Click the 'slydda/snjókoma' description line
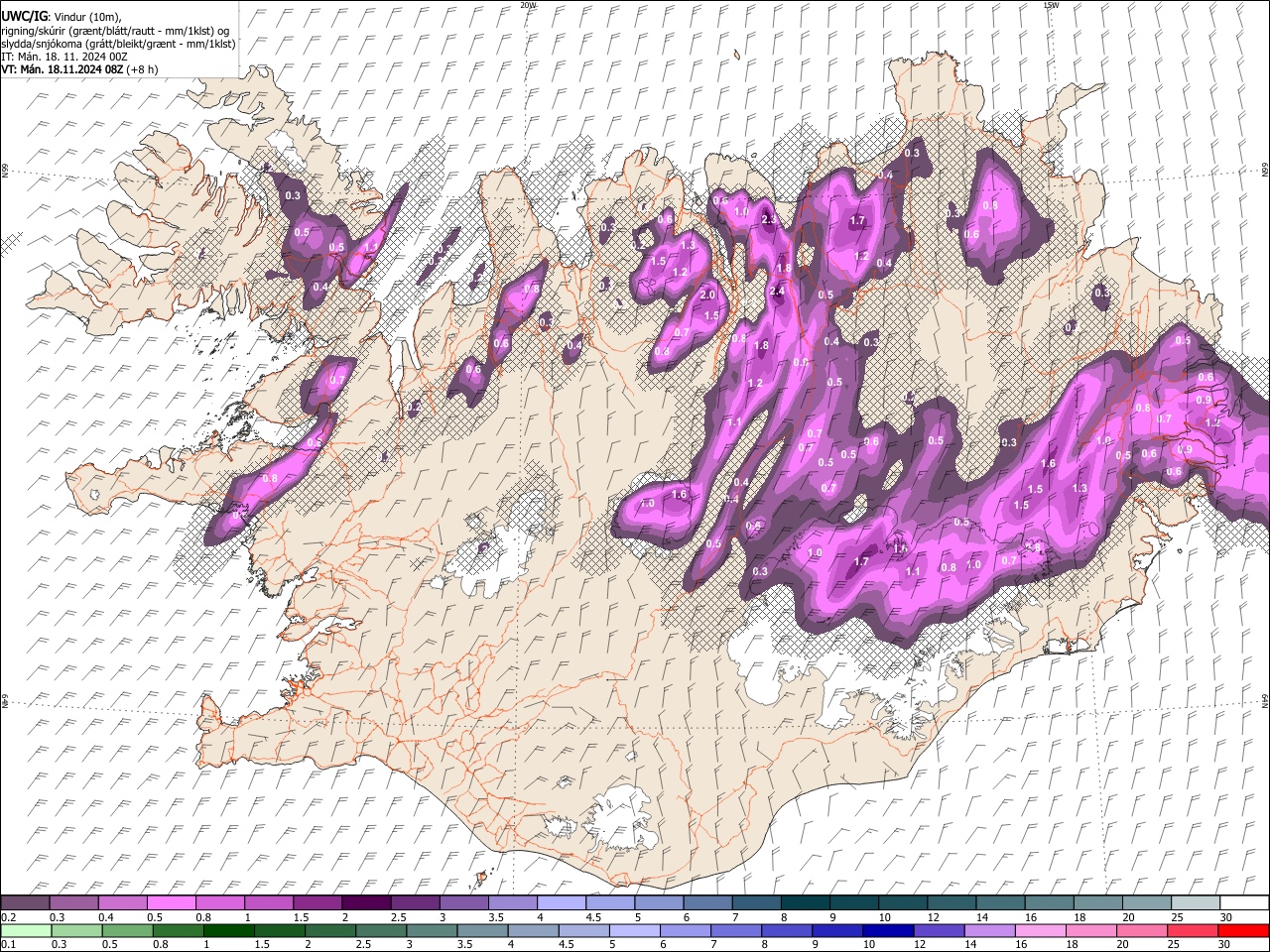Viewport: 1270px width, 952px height. [118, 44]
